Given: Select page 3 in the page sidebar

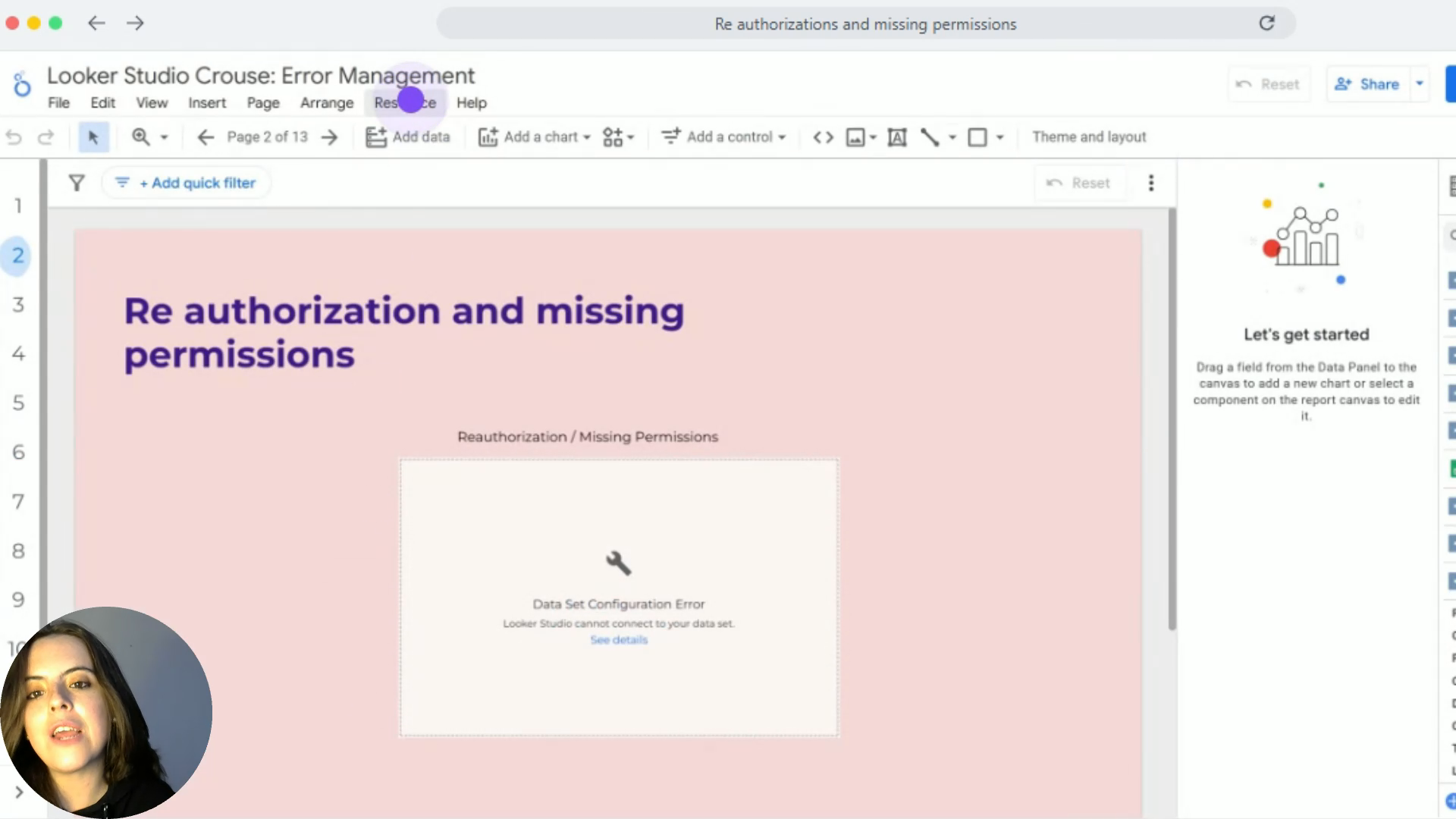Looking at the screenshot, I should [x=18, y=305].
